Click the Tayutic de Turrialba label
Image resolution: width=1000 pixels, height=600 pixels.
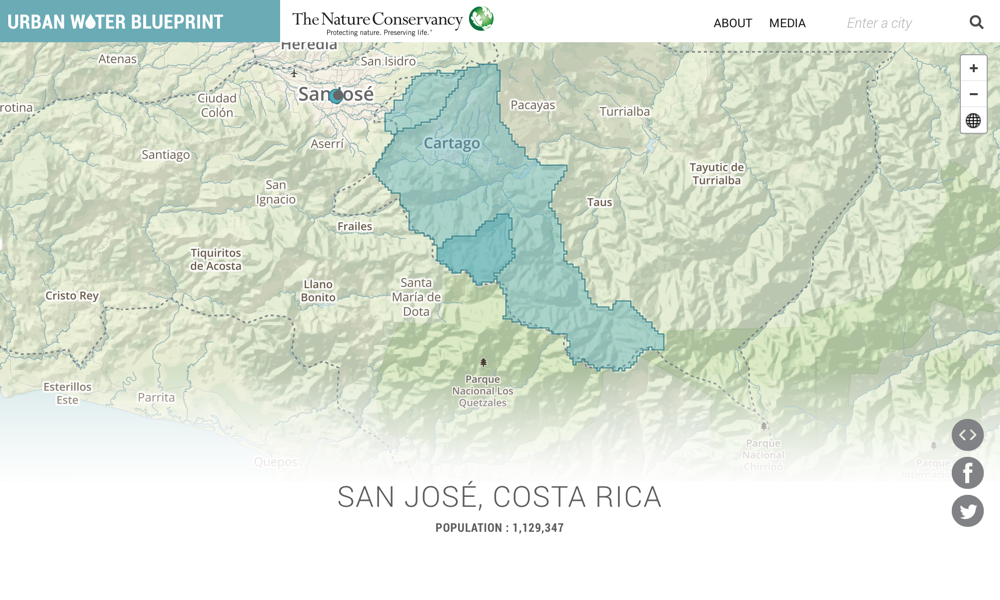(717, 173)
